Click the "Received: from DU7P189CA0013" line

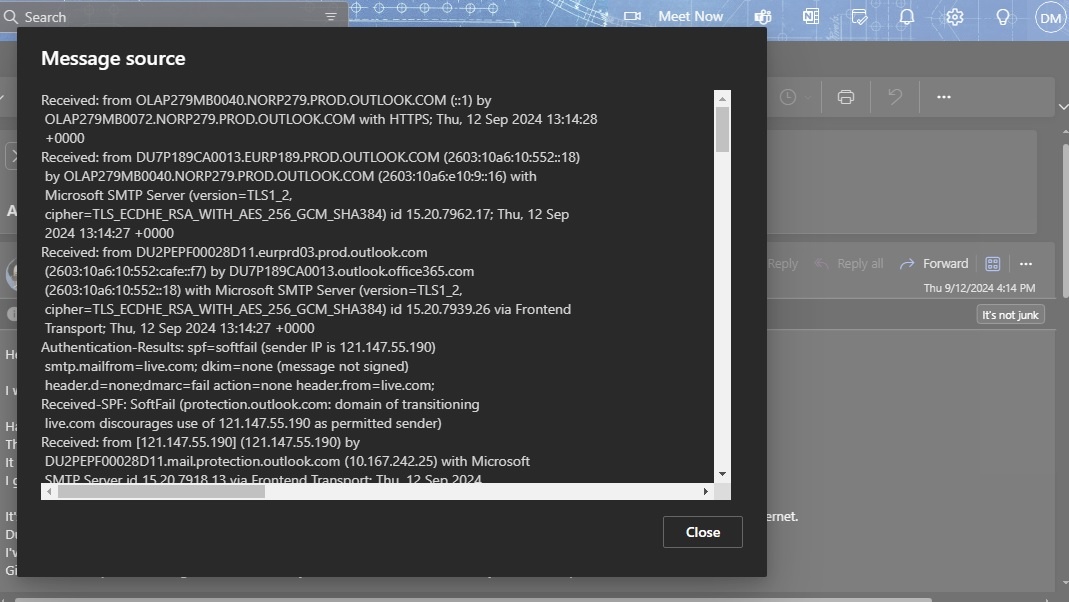click(310, 157)
